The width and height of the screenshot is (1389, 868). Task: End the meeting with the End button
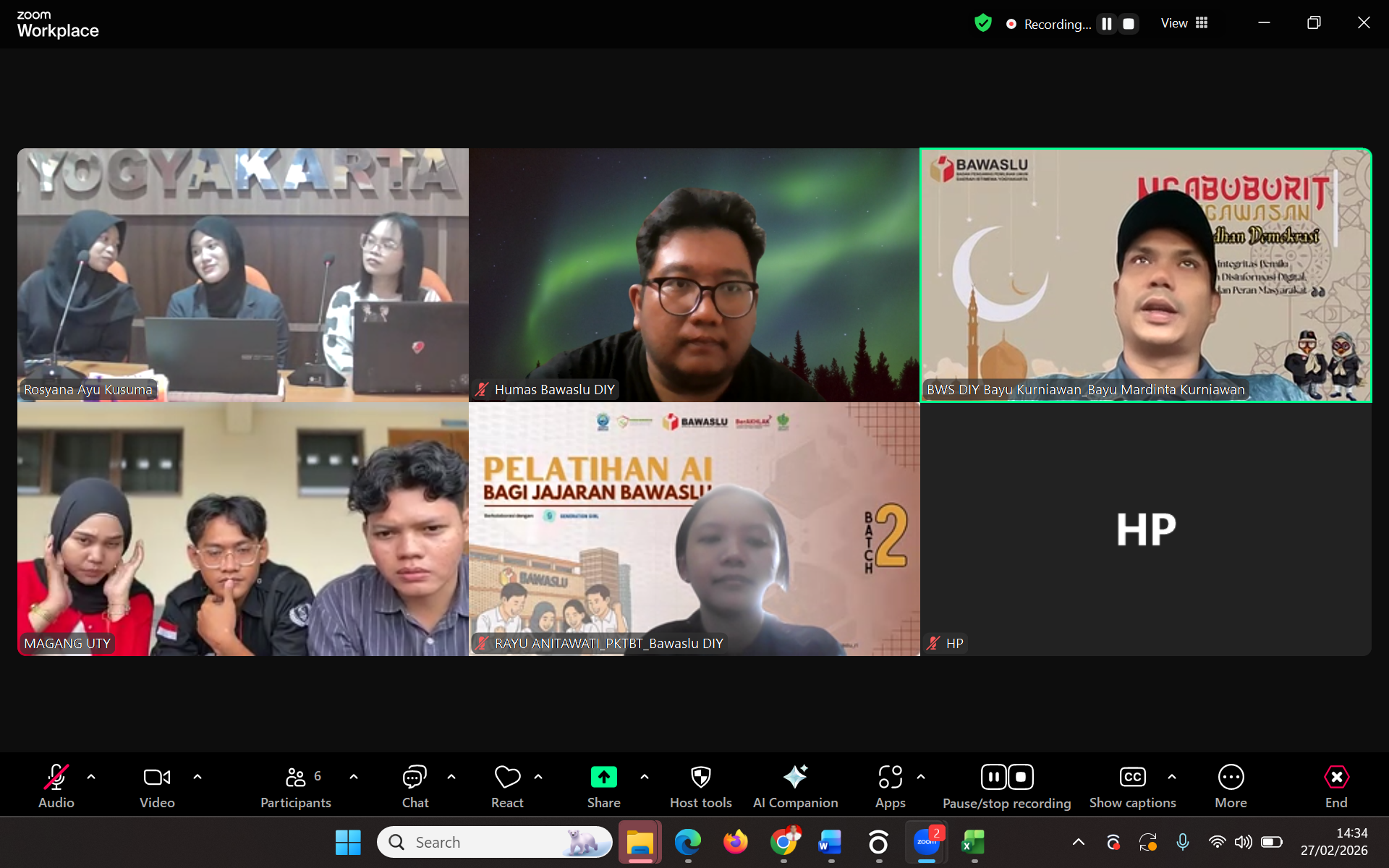pos(1336,786)
